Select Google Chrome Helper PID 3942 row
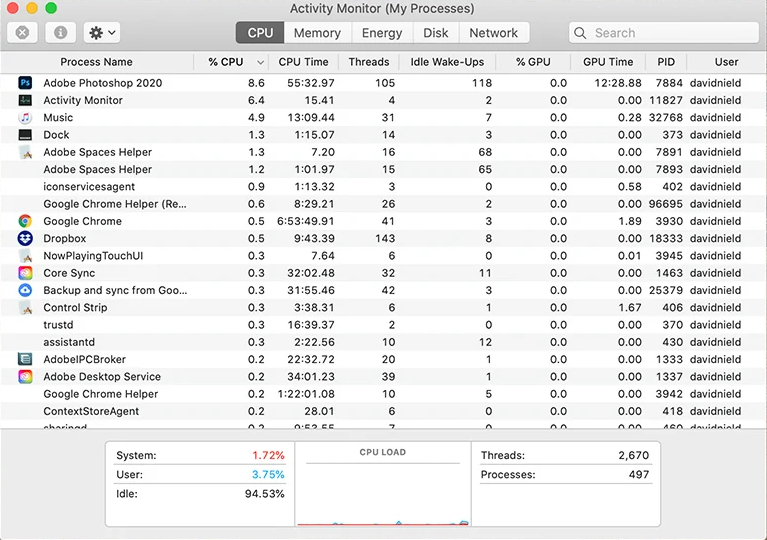The height and width of the screenshot is (540, 767). (384, 394)
